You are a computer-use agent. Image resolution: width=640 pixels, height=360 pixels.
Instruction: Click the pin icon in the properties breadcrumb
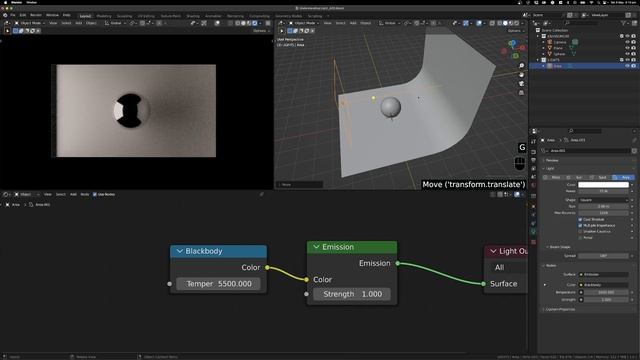pos(634,140)
